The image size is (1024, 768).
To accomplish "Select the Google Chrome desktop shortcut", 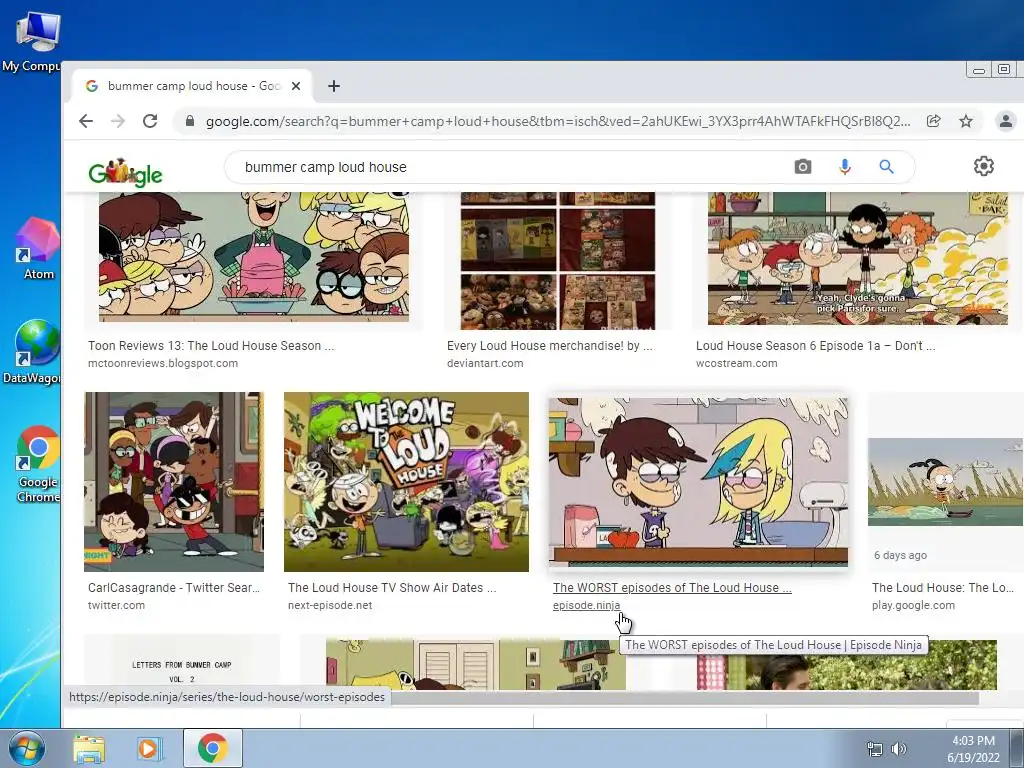I will (38, 464).
